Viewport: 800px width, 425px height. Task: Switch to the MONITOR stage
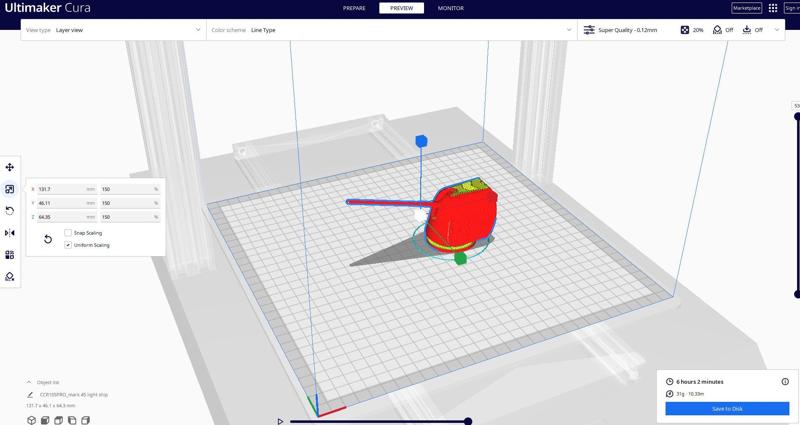point(451,8)
